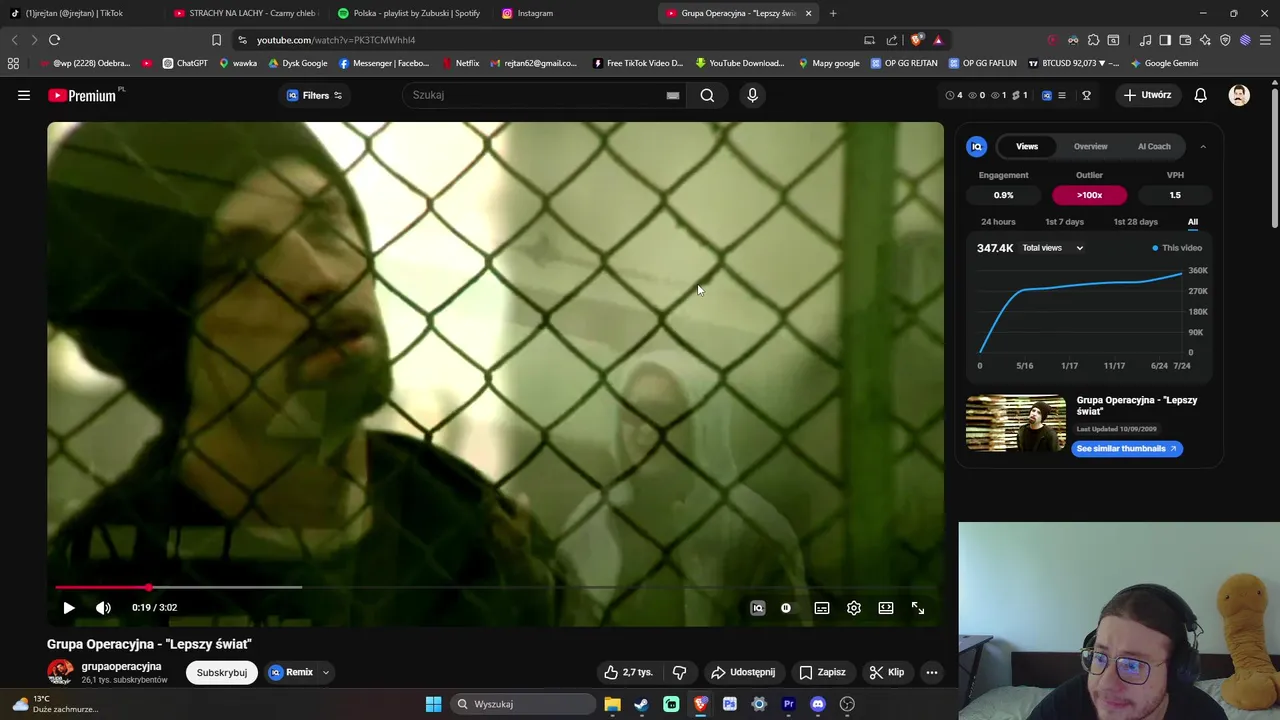The height and width of the screenshot is (720, 1280).
Task: Click the Utwórz create button
Action: pos(1147,95)
